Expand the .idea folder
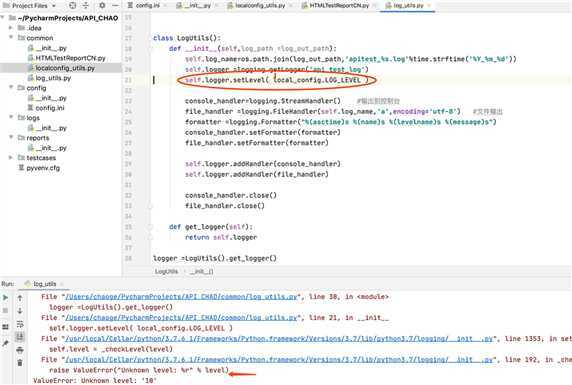 point(11,28)
